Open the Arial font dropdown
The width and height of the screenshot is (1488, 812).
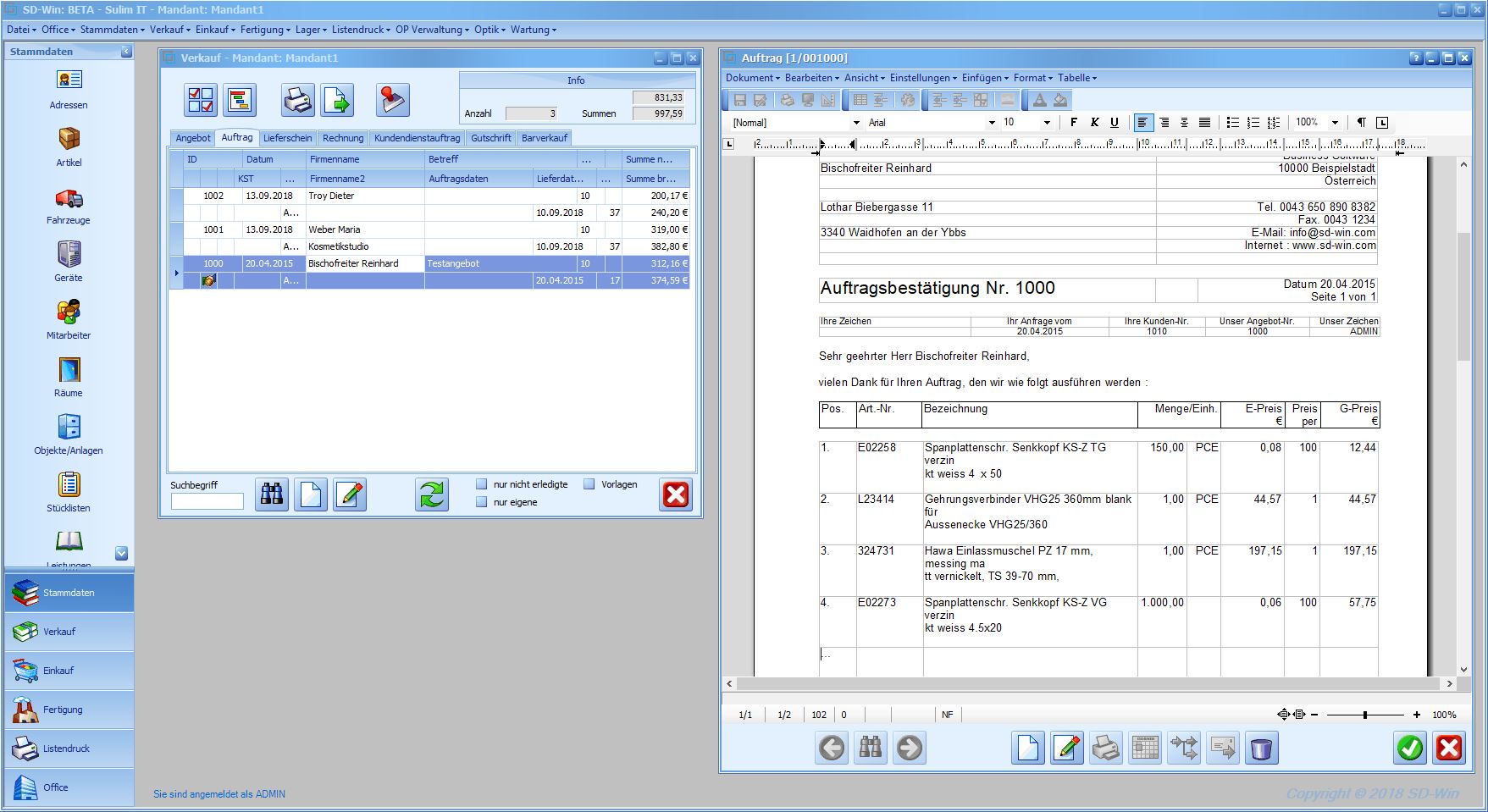click(x=993, y=123)
